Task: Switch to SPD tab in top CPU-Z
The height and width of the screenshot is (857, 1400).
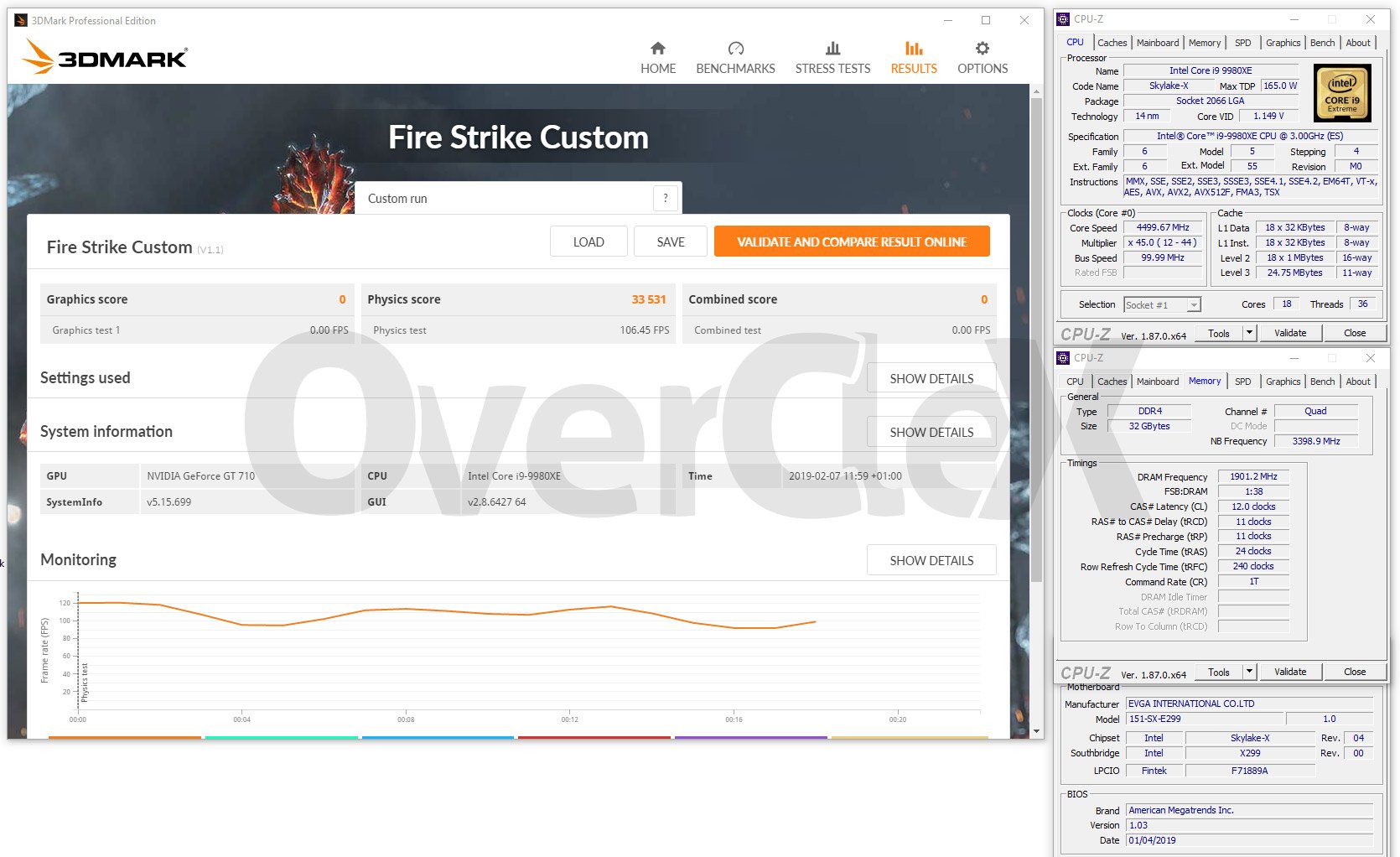Action: pos(1243,43)
